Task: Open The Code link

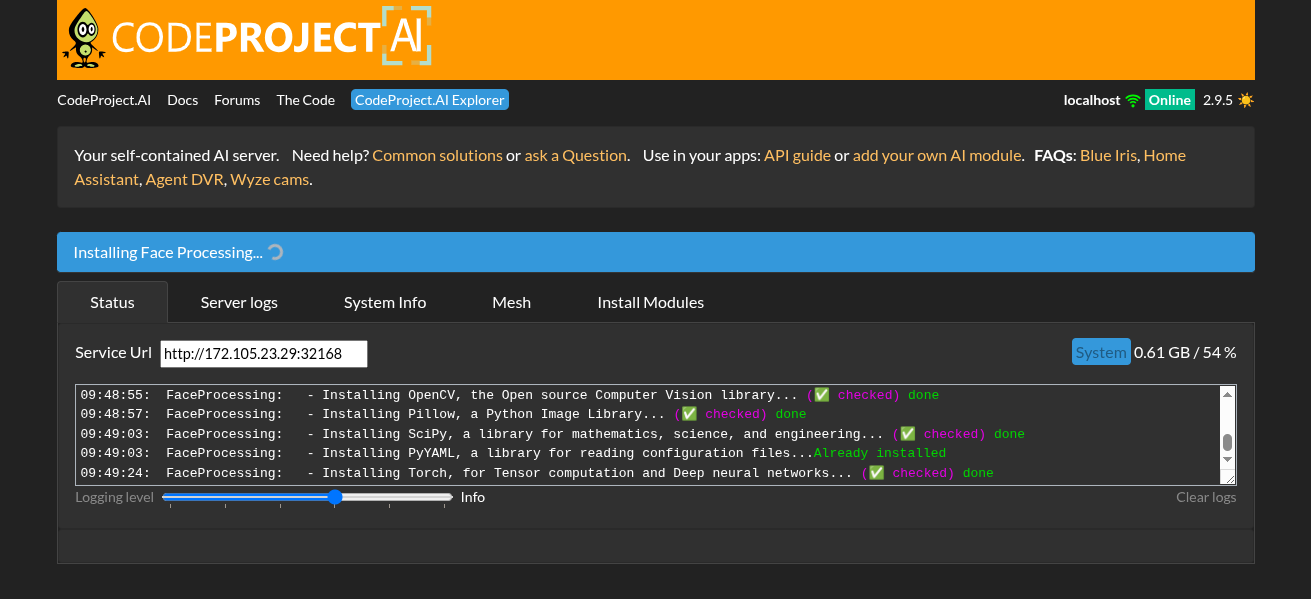Action: point(305,100)
